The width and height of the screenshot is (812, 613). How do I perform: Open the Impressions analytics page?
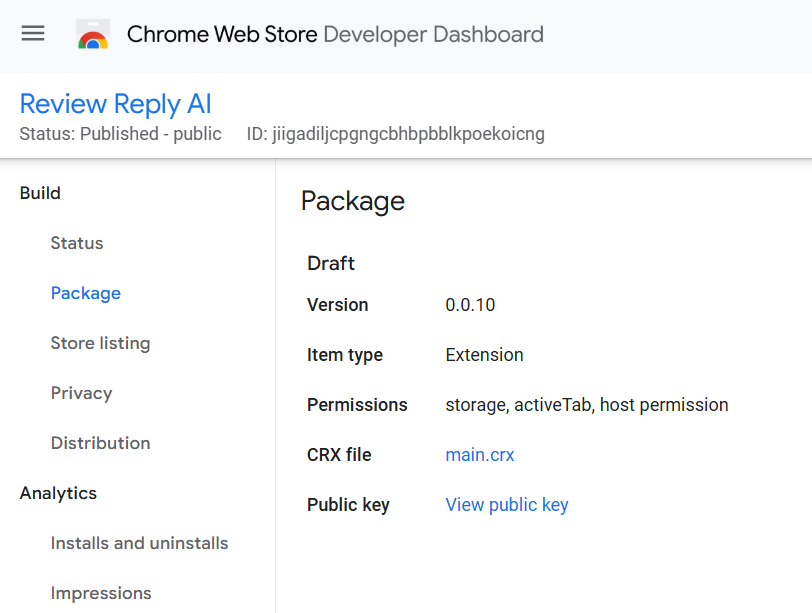pos(101,593)
